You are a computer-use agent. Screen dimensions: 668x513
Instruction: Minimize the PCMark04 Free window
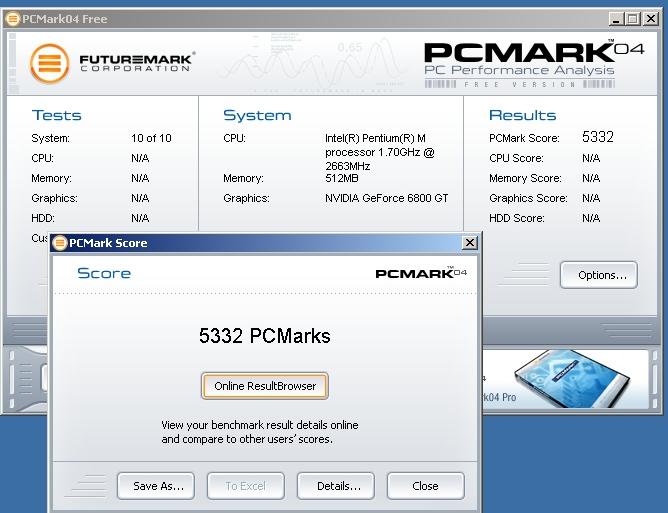tap(616, 19)
